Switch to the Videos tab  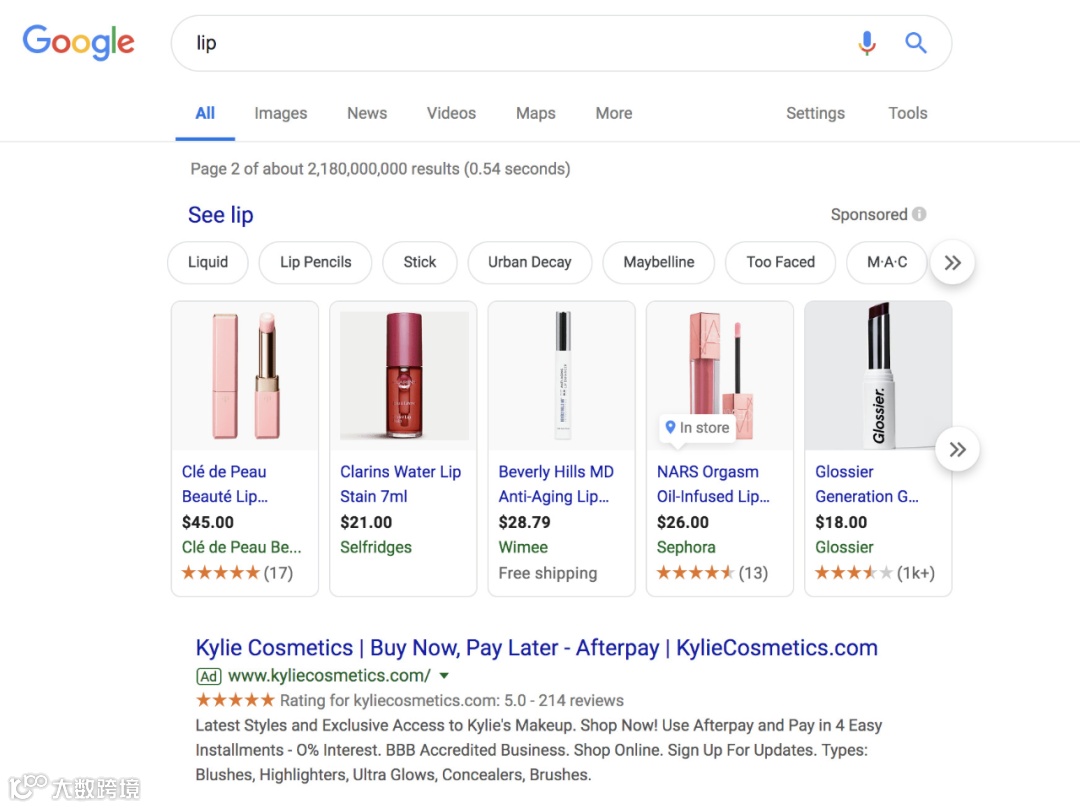tap(451, 113)
